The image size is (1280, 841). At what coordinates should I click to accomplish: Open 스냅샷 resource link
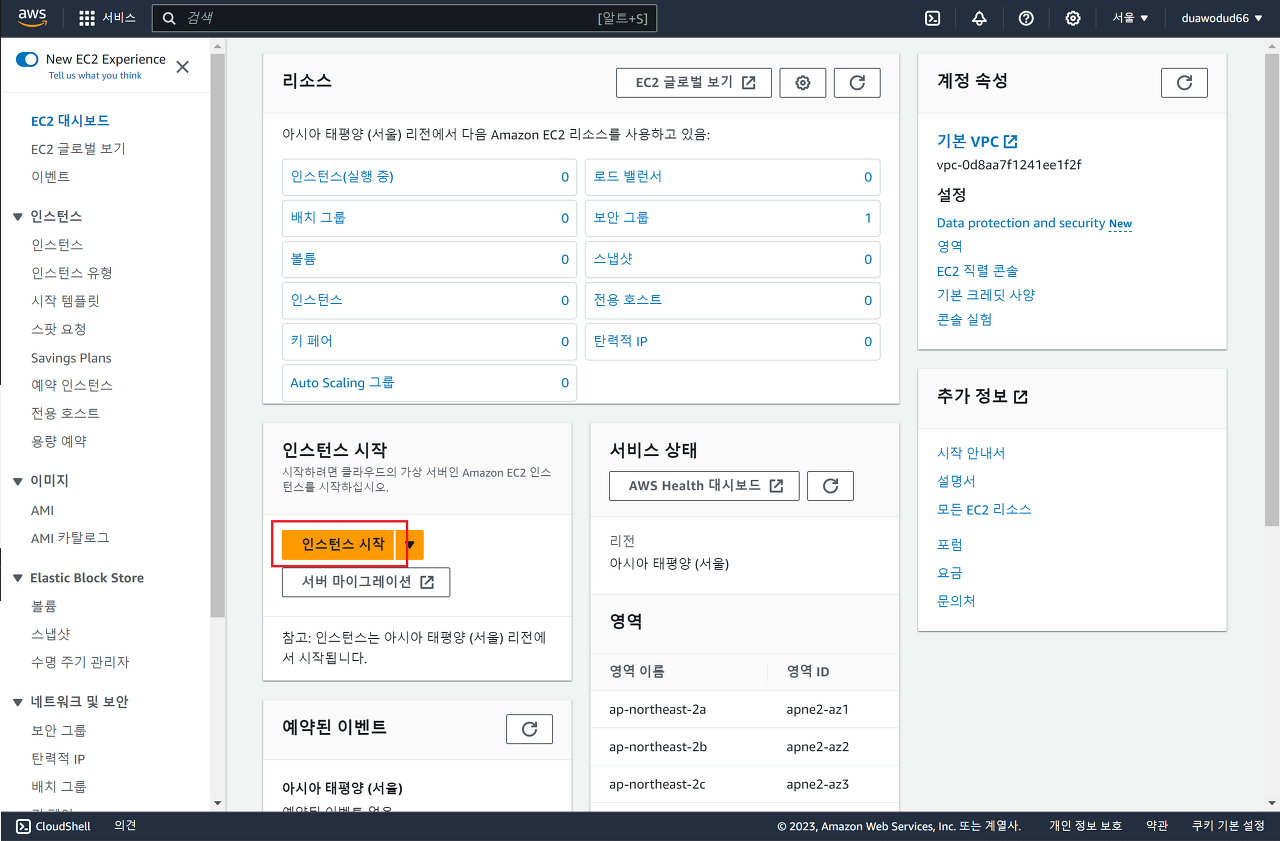613,259
